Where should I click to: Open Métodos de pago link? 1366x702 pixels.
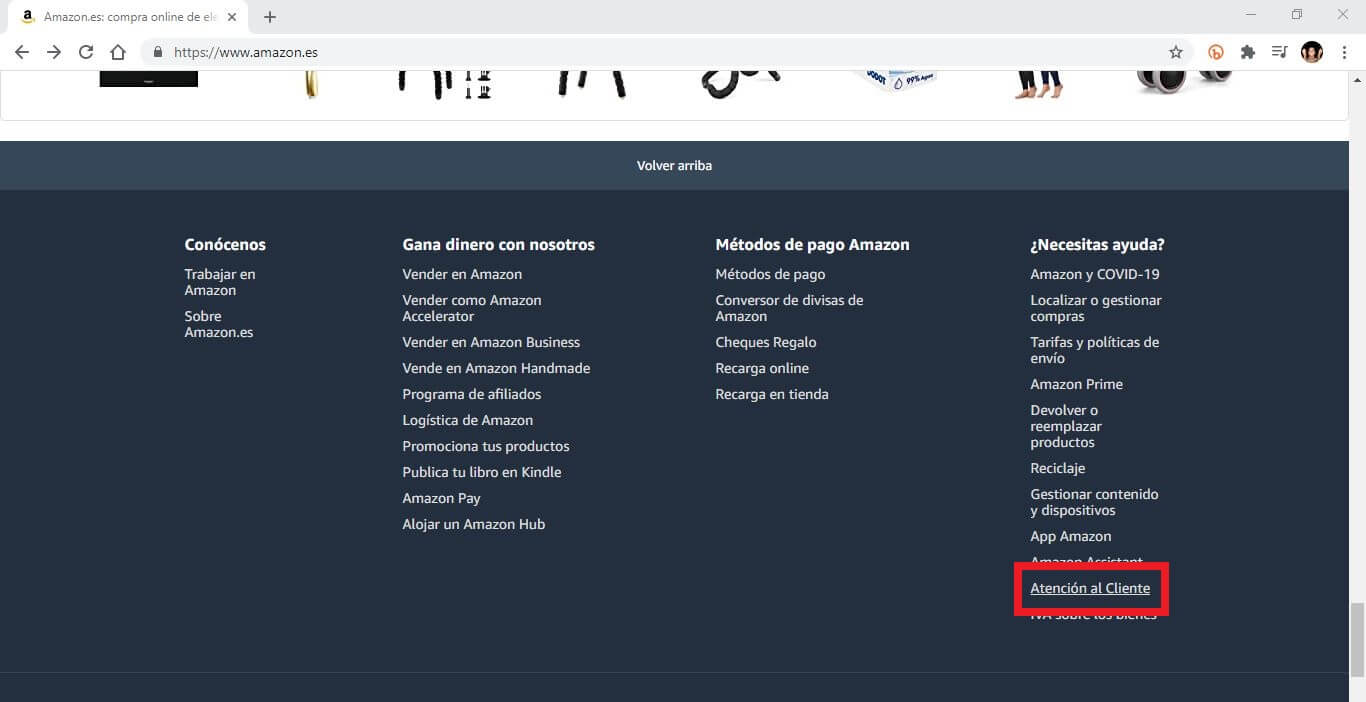coord(770,274)
